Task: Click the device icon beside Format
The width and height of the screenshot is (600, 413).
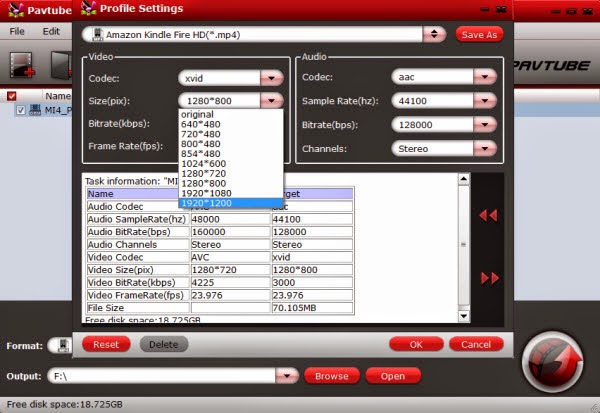Action: tap(63, 345)
